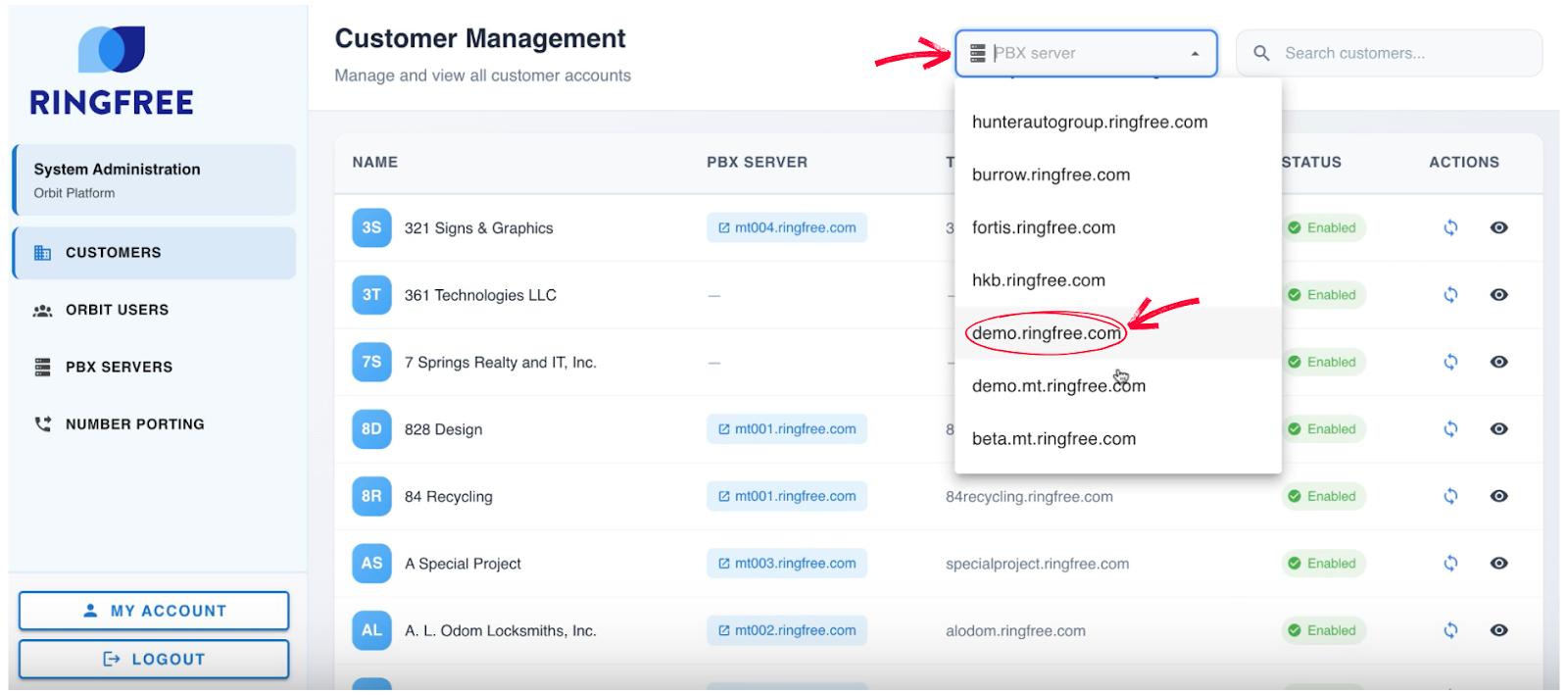
Task: Click the RingFree logo
Action: pyautogui.click(x=112, y=72)
